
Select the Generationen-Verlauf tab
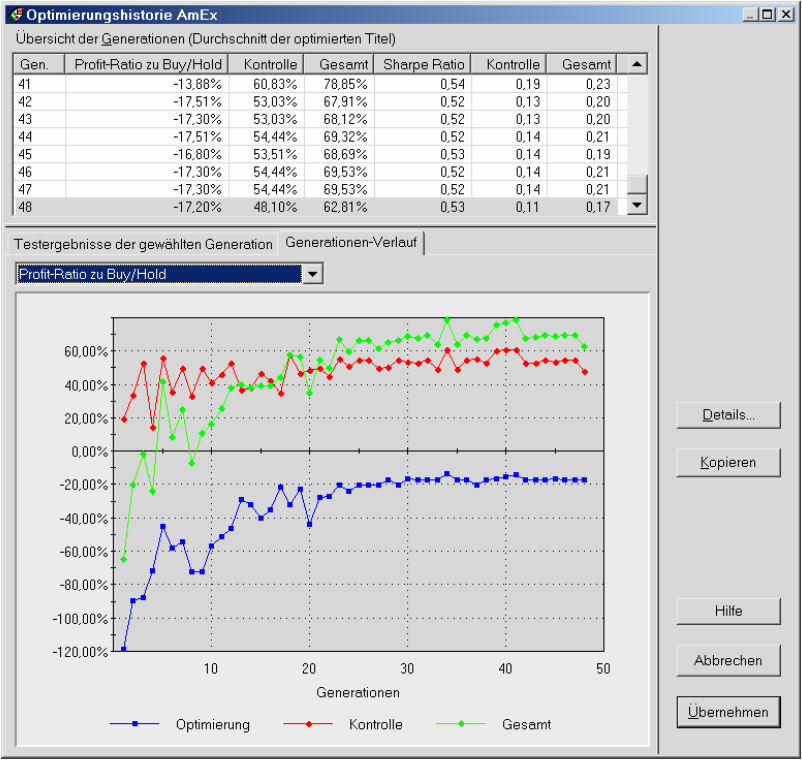point(350,243)
